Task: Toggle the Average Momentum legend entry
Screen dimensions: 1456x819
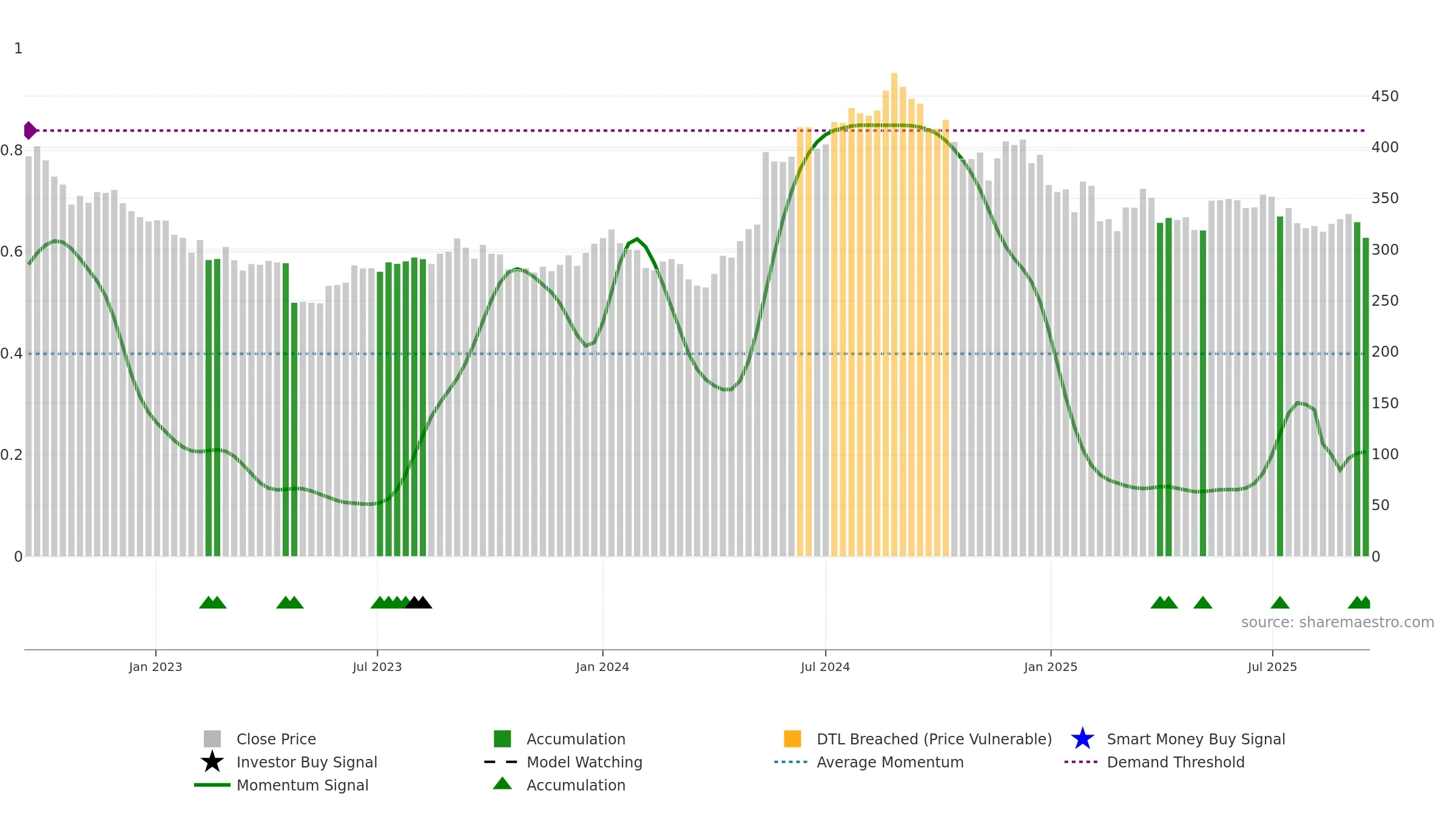Action: pyautogui.click(x=869, y=762)
